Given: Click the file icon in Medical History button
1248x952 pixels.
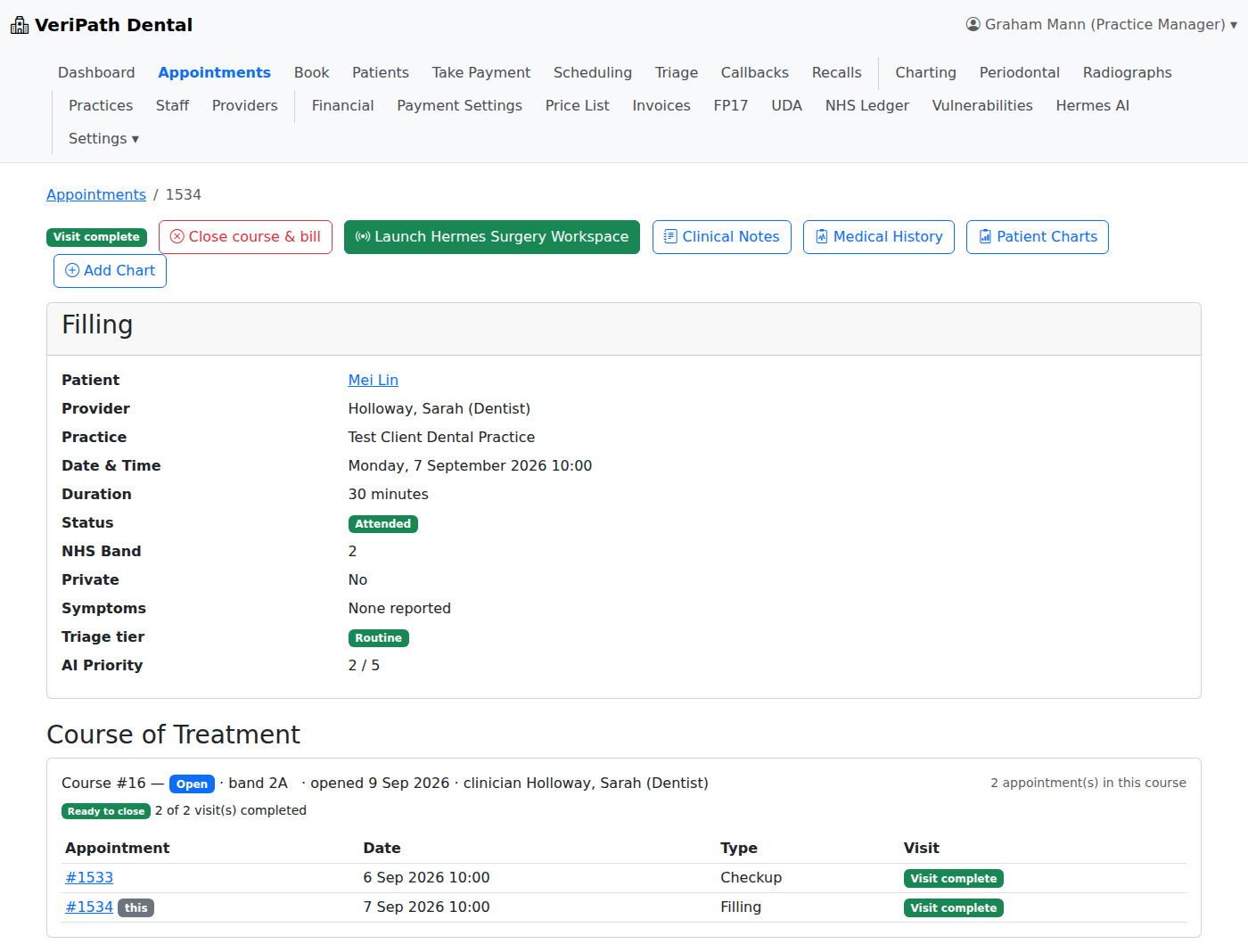Looking at the screenshot, I should [822, 237].
